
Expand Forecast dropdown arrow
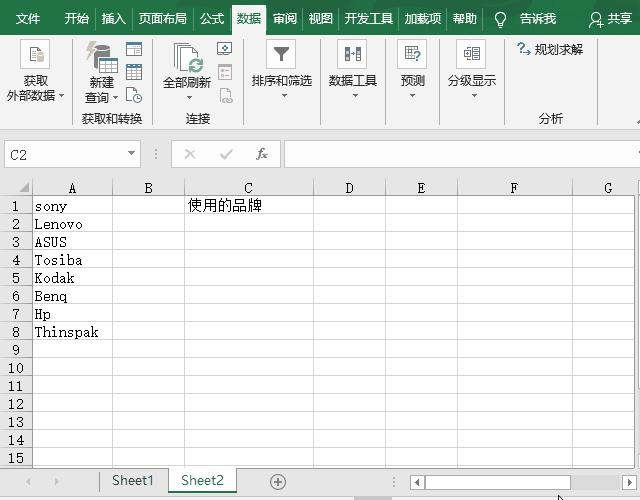tap(413, 96)
